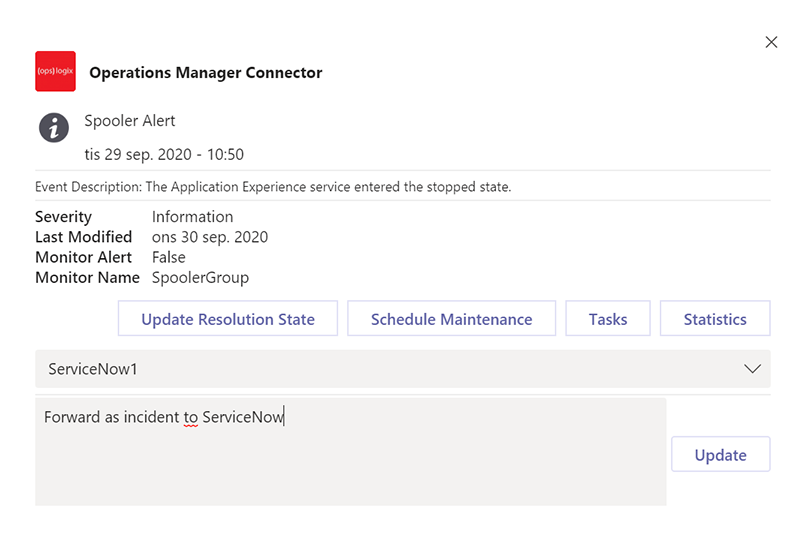Open the Tasks action
The height and width of the screenshot is (538, 800).
click(608, 319)
